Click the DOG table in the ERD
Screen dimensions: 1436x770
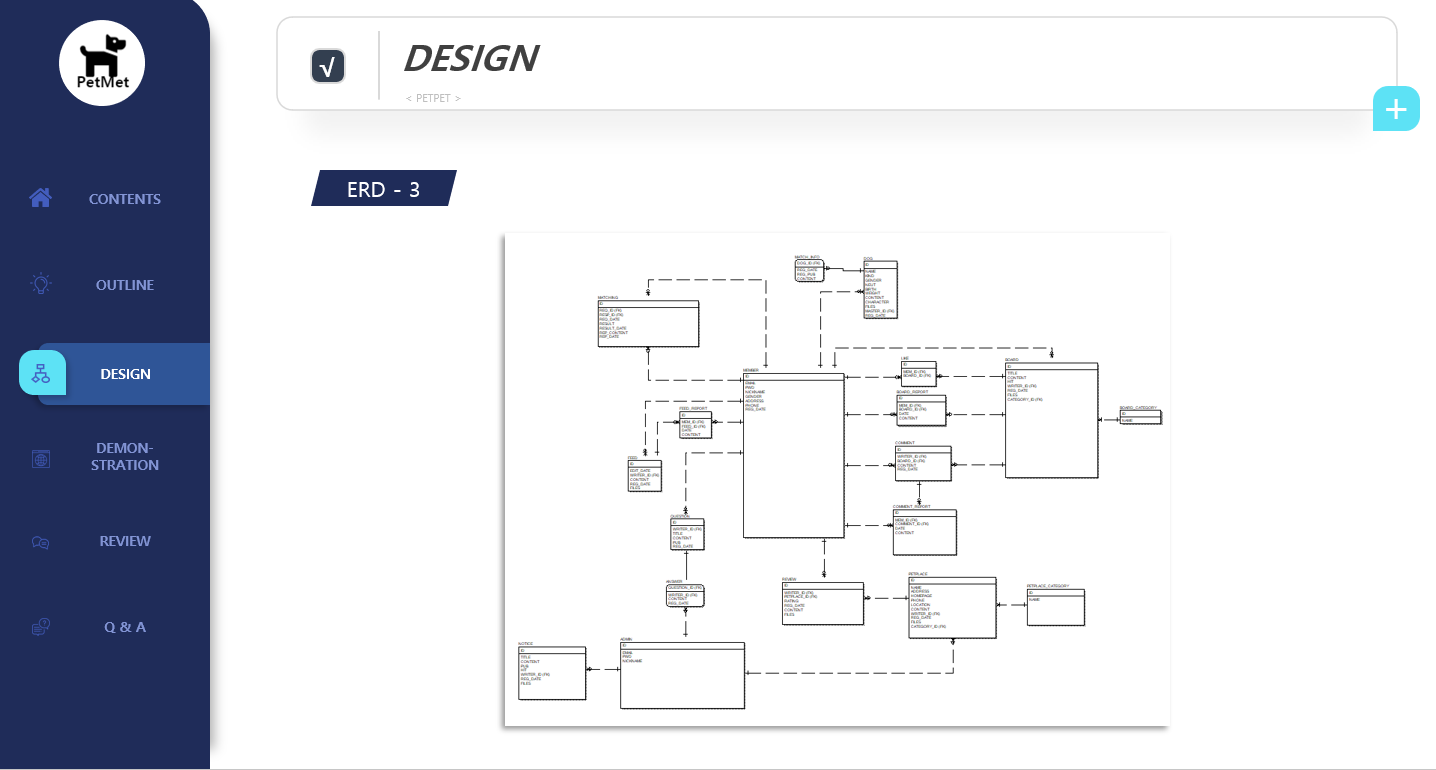click(880, 290)
